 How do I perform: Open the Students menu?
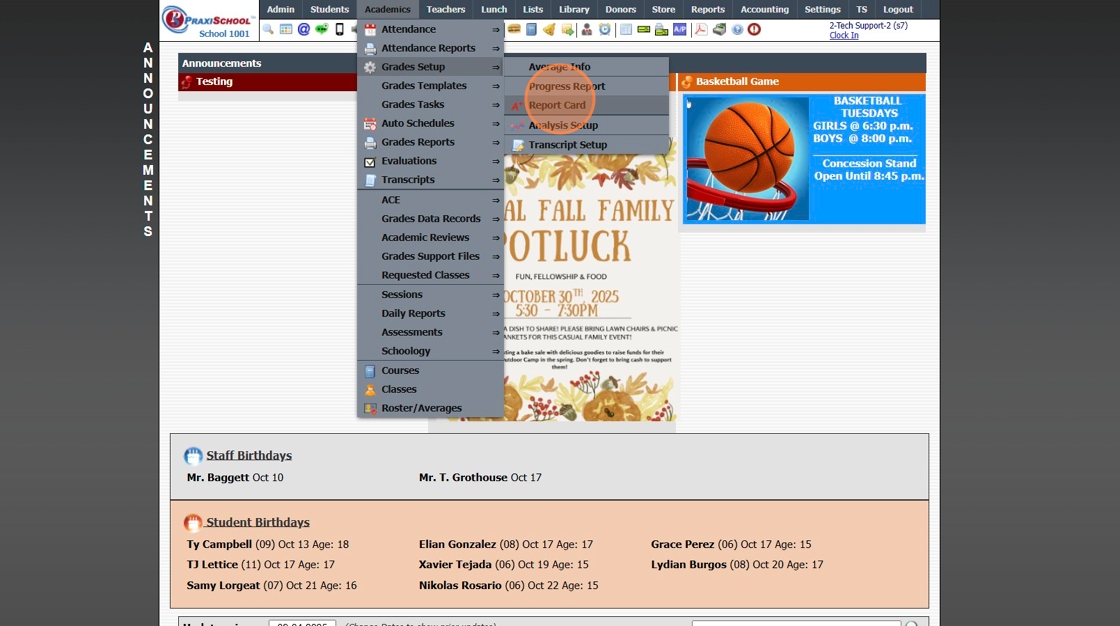click(x=329, y=9)
